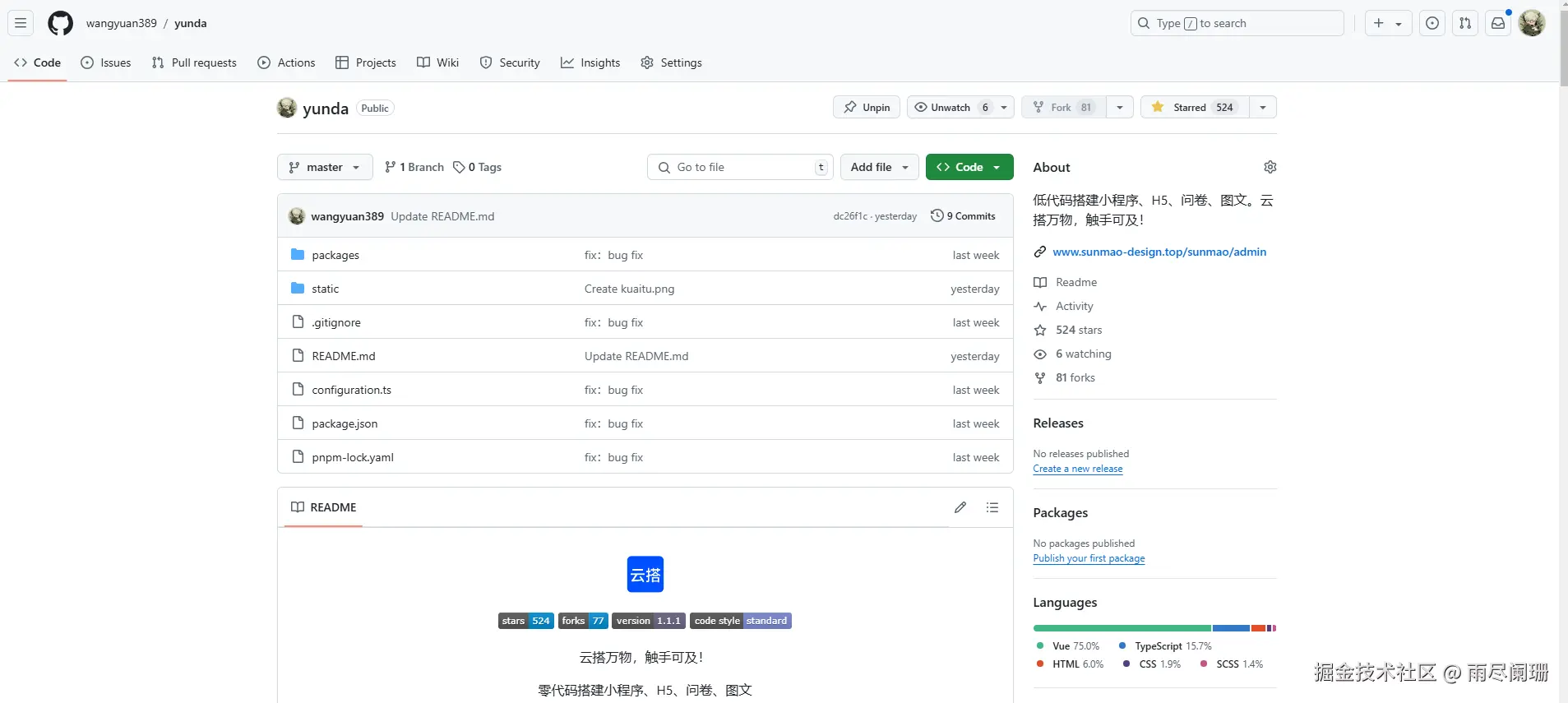Open .gitignore file
This screenshot has width=1568, height=703.
pyautogui.click(x=336, y=322)
